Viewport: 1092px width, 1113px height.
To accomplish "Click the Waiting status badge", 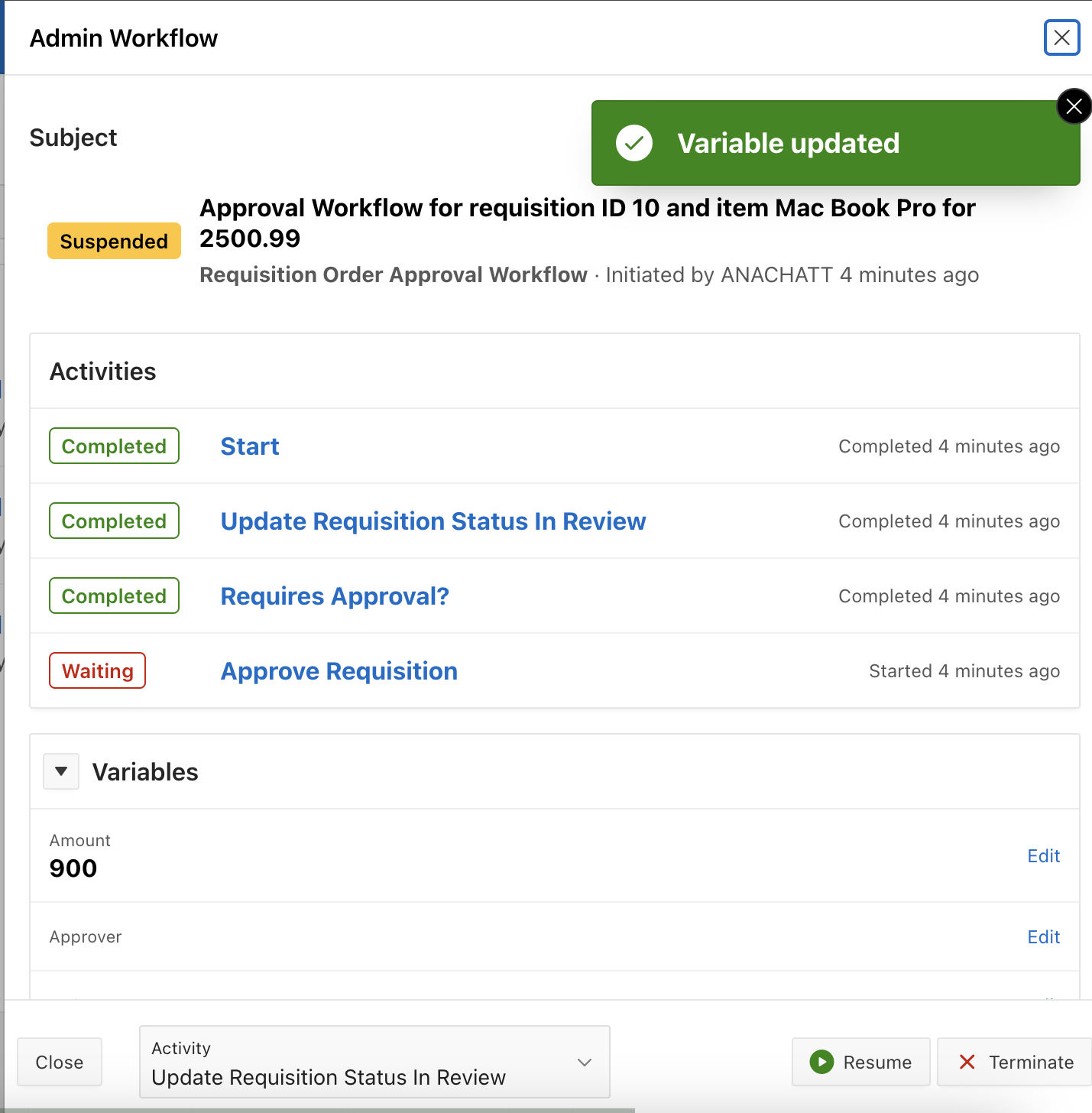I will point(98,671).
